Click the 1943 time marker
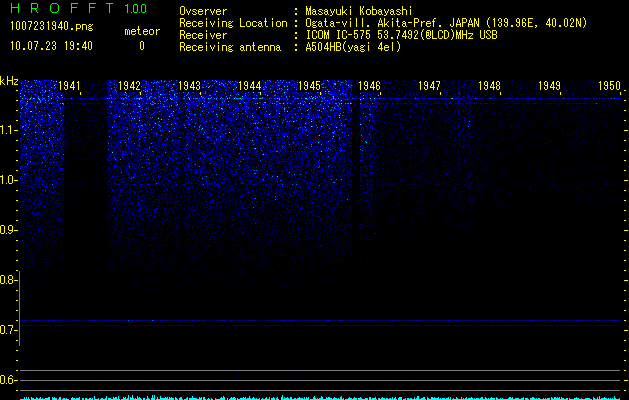This screenshot has height=400, width=629. tap(189, 86)
